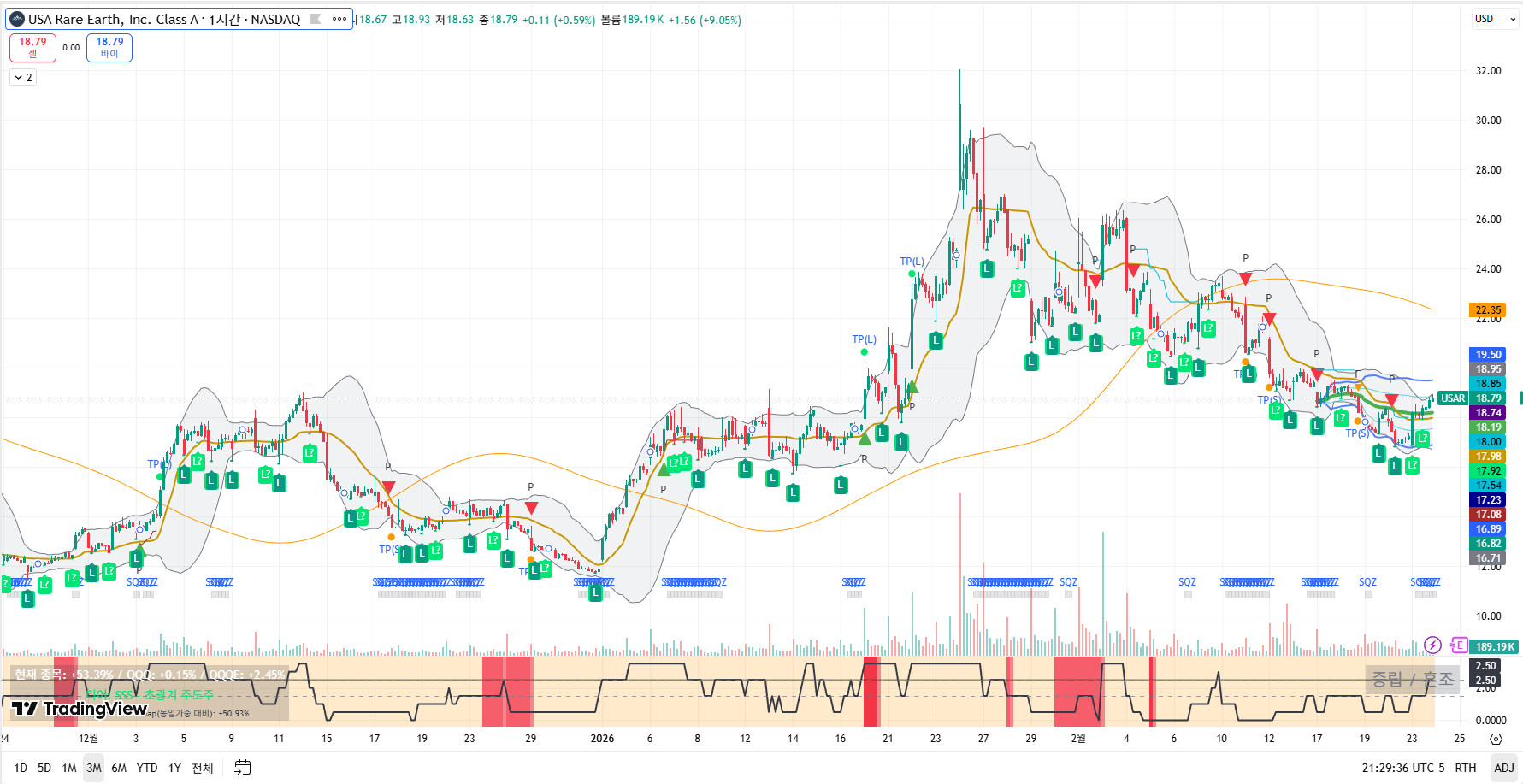Click the 12월 label on time axis
This screenshot has width=1523, height=784.
point(89,739)
